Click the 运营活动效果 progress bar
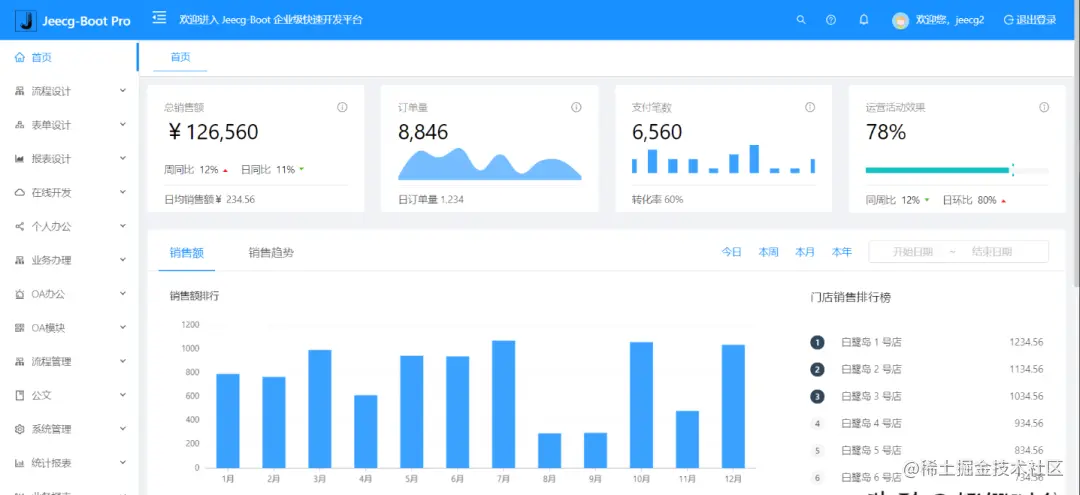Viewport: 1080px width, 495px height. [x=957, y=170]
